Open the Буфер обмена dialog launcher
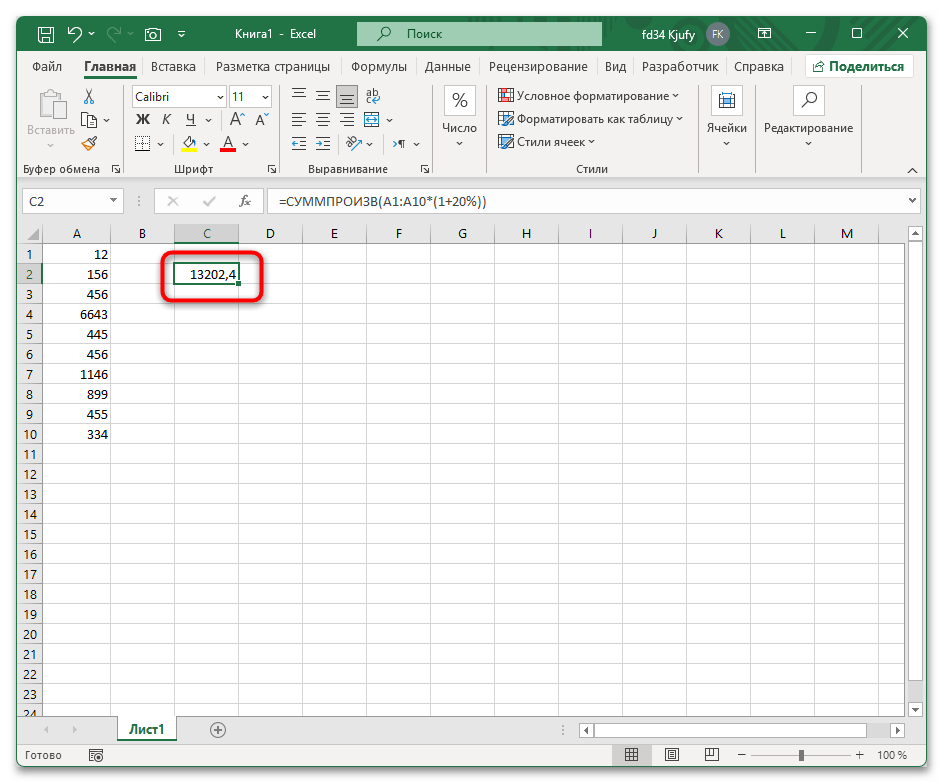 pyautogui.click(x=116, y=170)
